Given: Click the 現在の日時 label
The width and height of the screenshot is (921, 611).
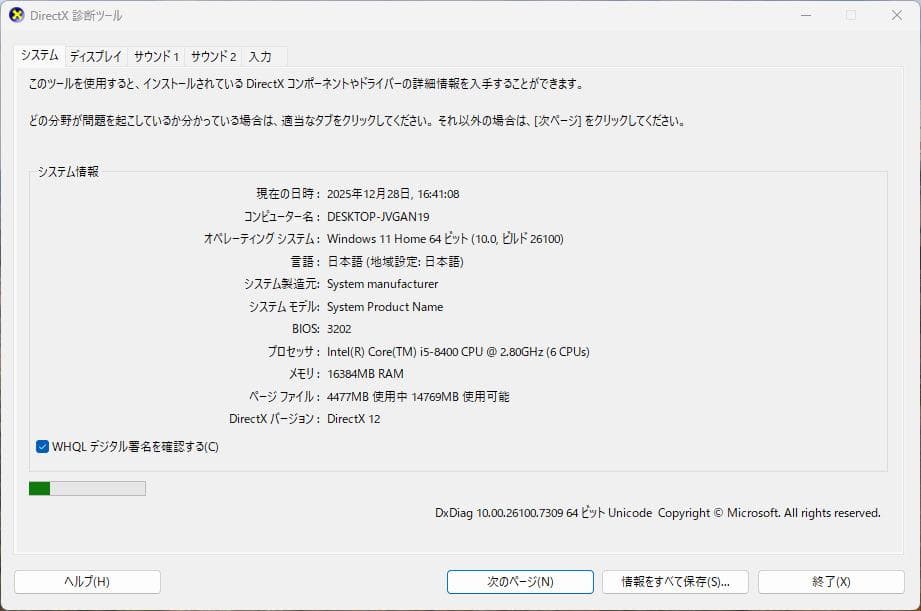Looking at the screenshot, I should 288,194.
